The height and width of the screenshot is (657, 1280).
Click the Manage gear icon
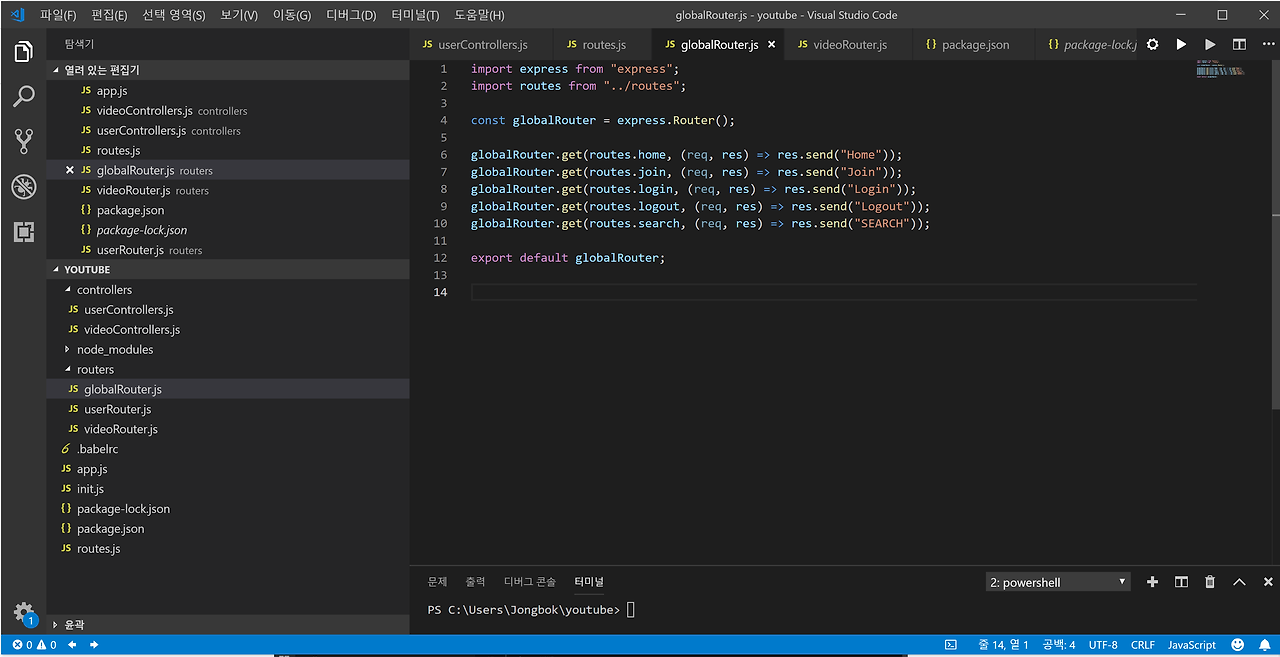tap(24, 612)
